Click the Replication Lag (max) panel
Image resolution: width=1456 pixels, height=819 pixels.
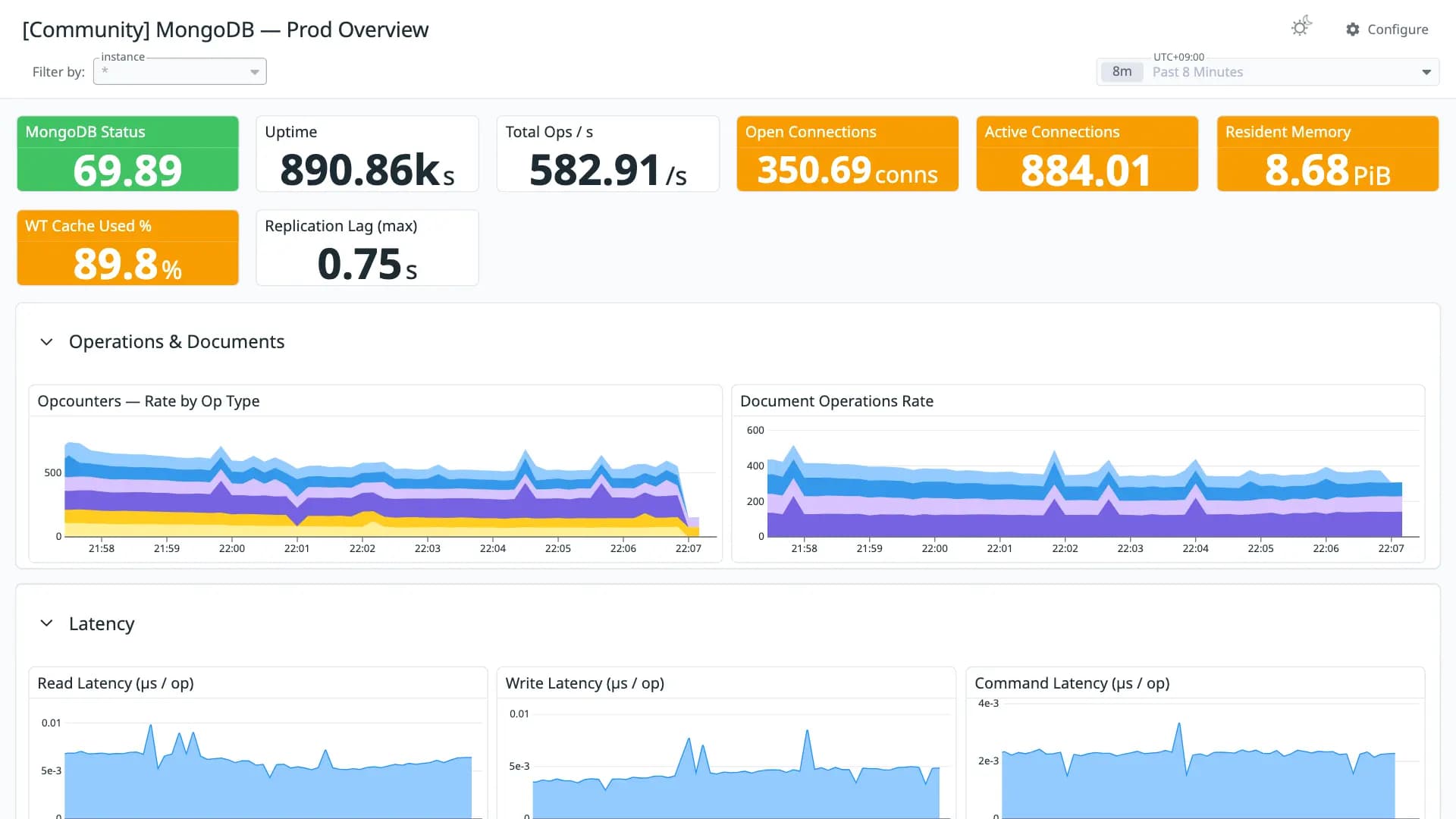(x=367, y=247)
